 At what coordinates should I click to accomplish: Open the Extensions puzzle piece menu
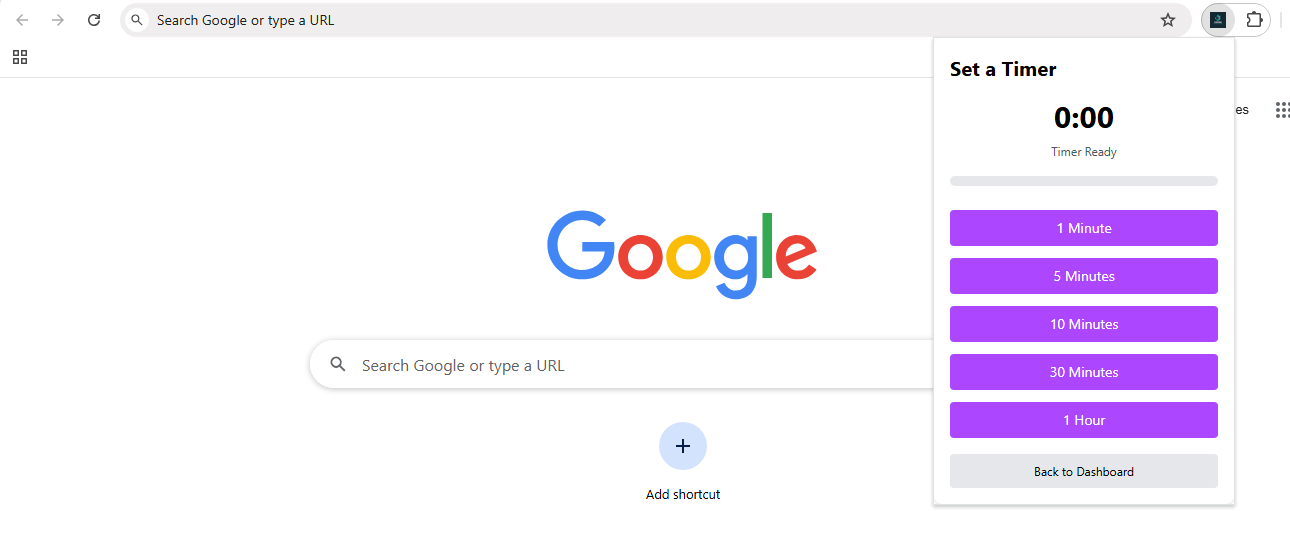tap(1254, 20)
